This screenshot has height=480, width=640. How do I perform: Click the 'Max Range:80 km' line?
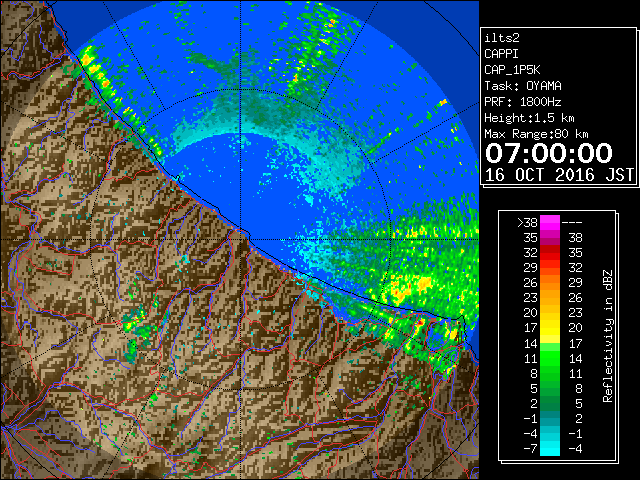click(536, 134)
